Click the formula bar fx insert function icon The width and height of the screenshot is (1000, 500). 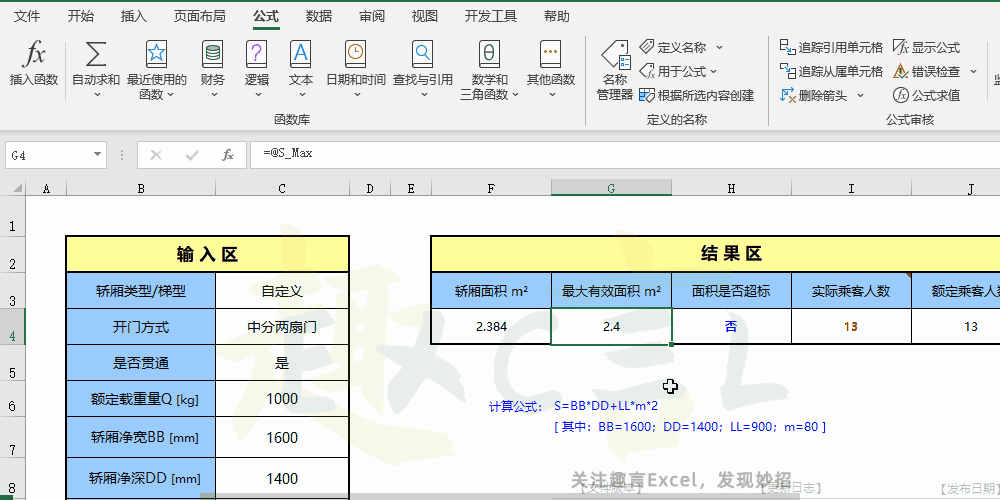point(228,155)
